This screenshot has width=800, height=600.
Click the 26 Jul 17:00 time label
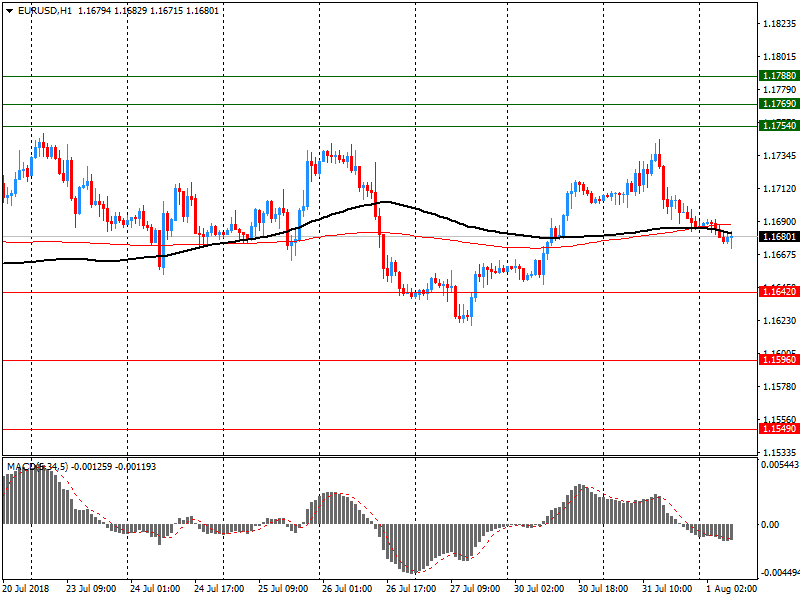tap(410, 589)
